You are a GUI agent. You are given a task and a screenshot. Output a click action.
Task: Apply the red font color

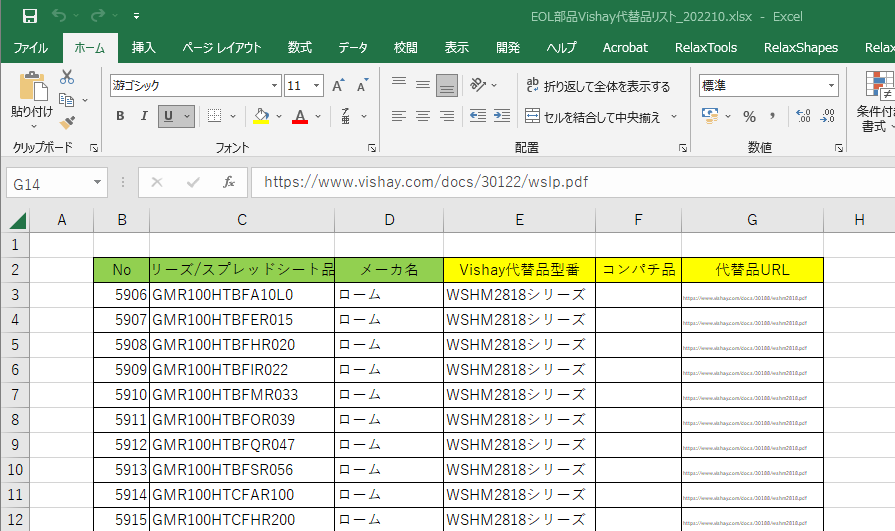[x=300, y=116]
